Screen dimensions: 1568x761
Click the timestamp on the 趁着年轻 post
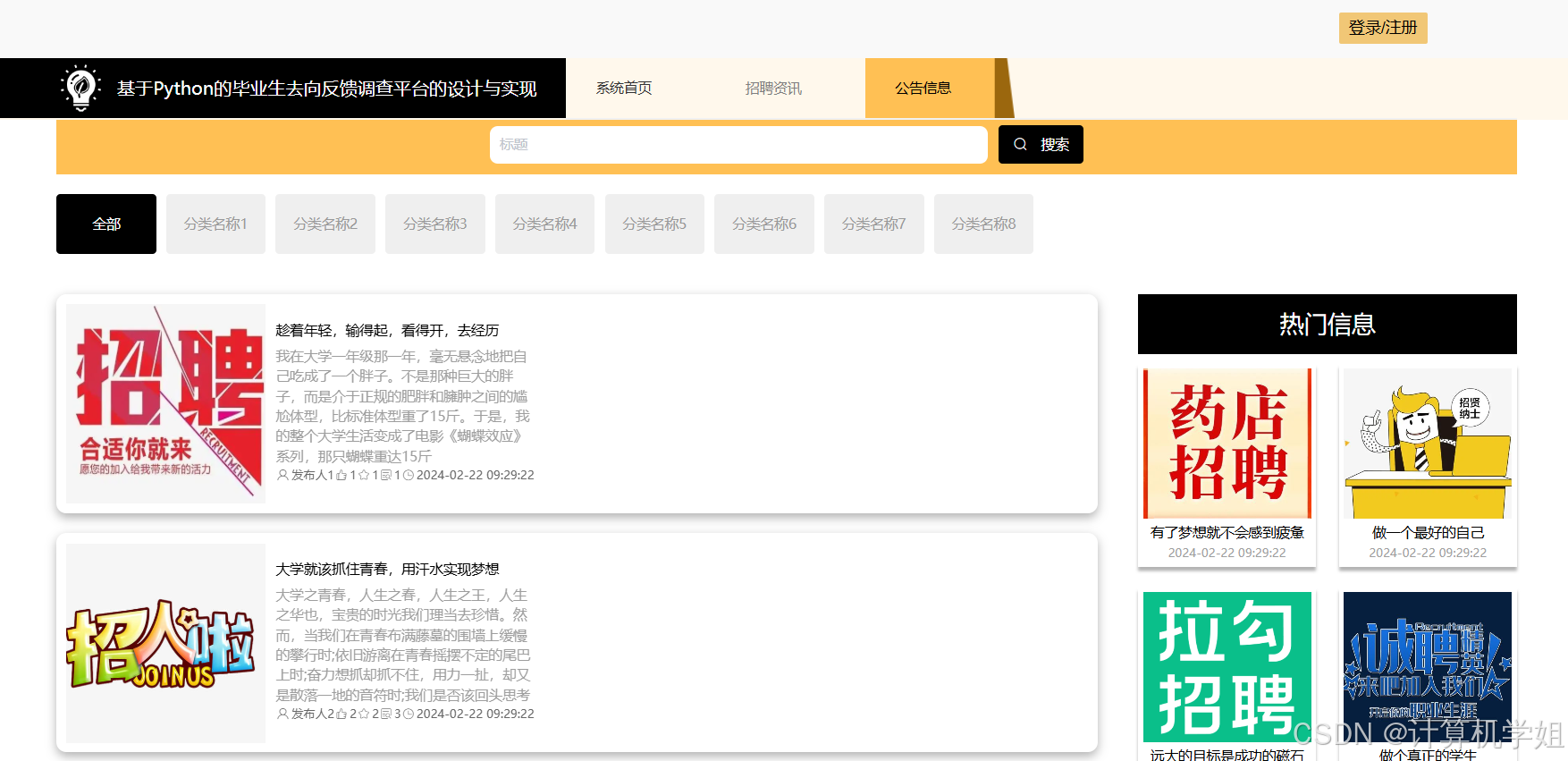[476, 476]
